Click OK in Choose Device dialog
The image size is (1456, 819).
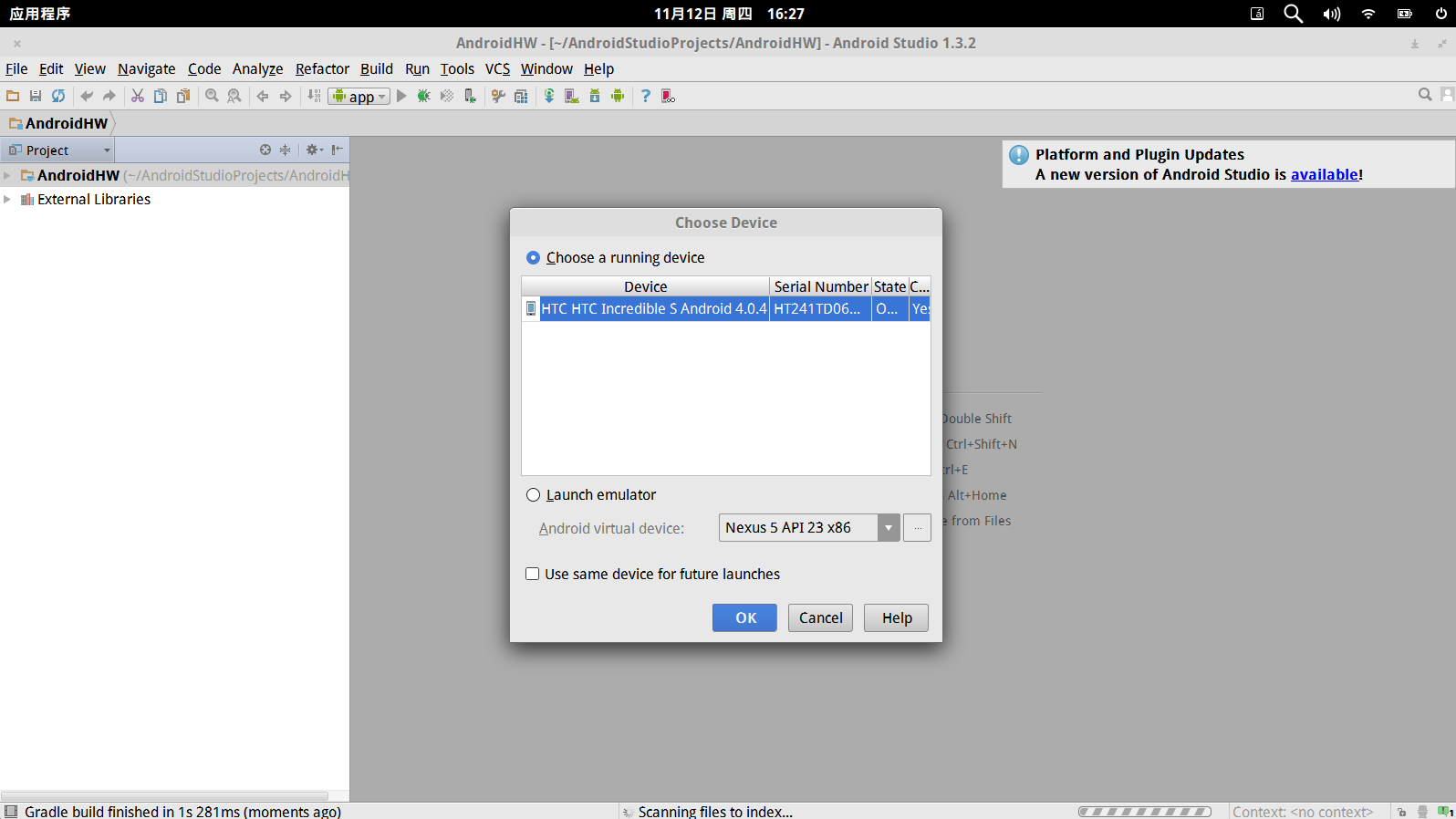744,617
